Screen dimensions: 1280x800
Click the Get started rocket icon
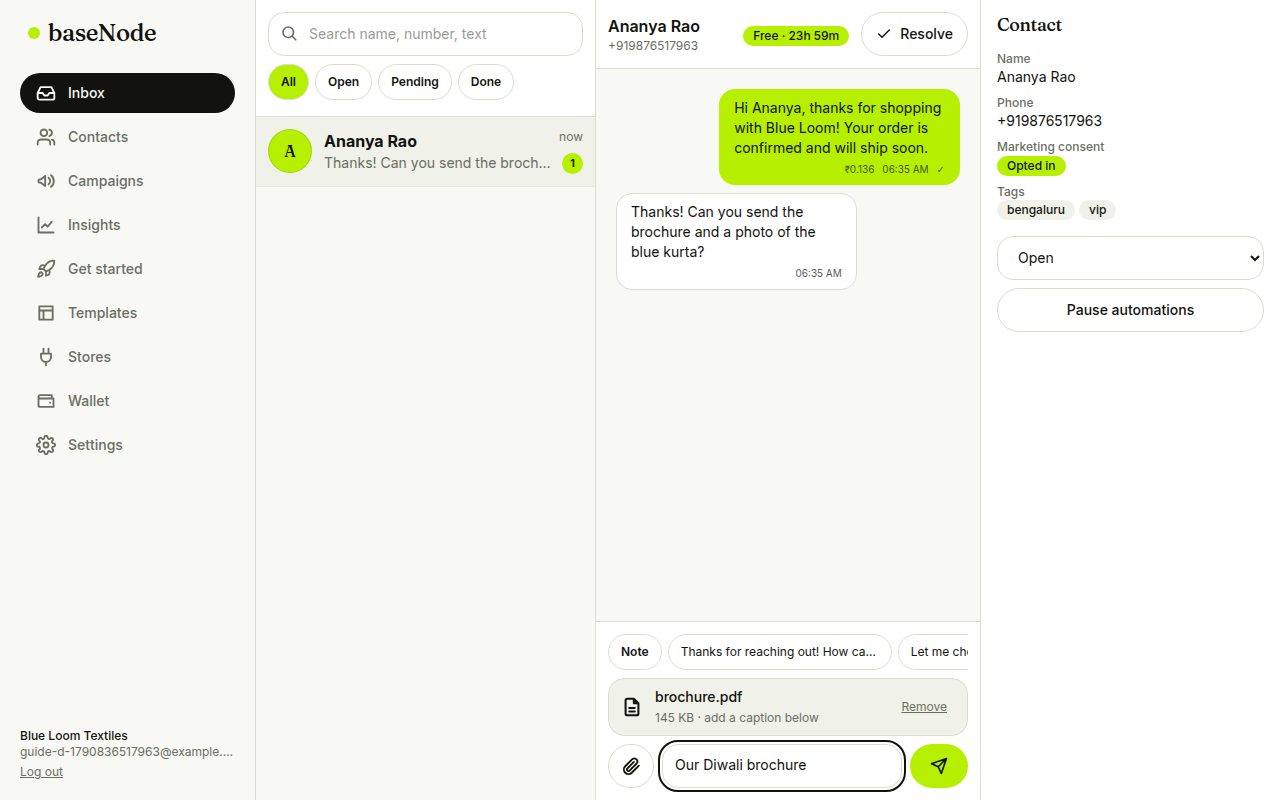coord(46,269)
